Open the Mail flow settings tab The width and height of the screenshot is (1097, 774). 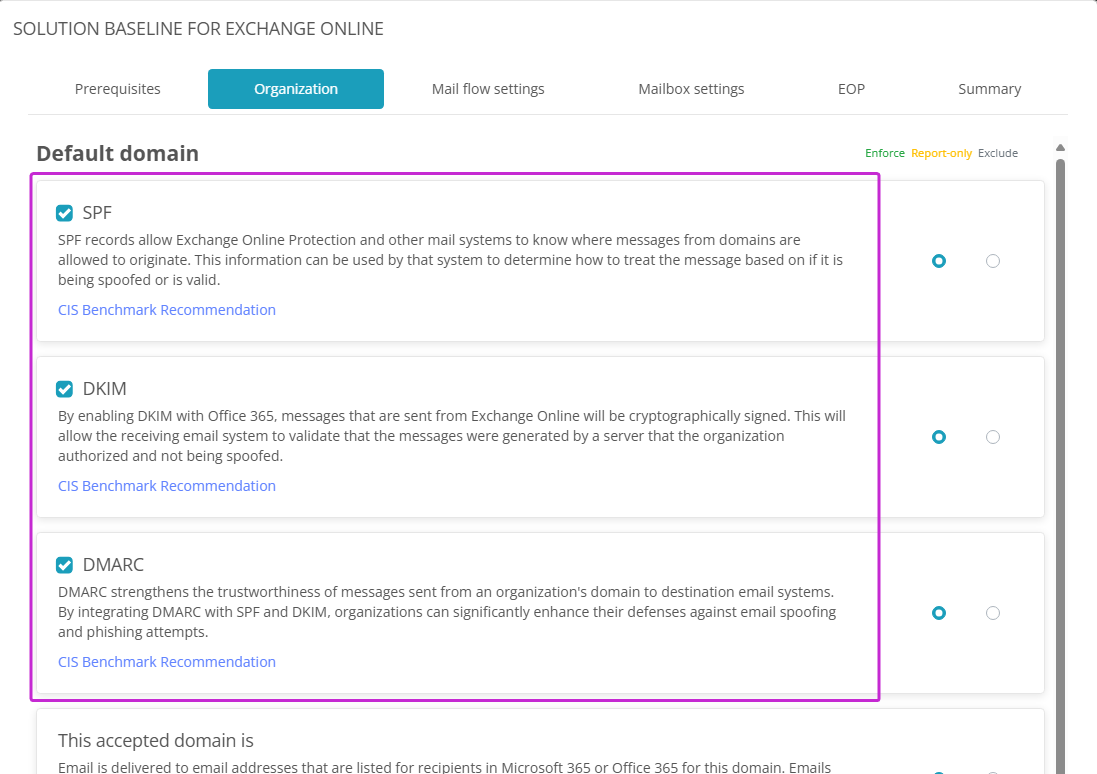coord(488,89)
